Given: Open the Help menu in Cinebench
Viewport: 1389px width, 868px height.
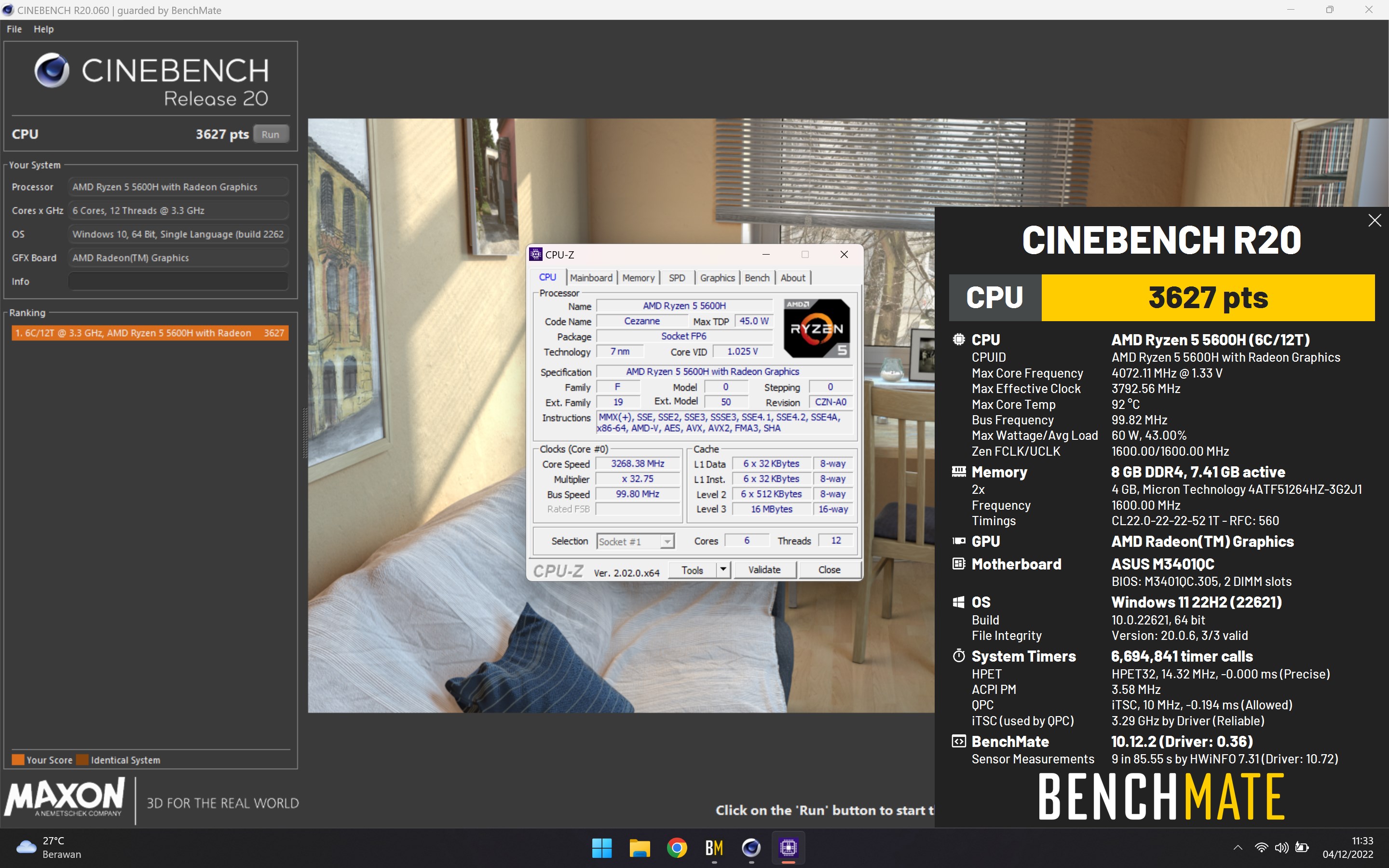Looking at the screenshot, I should pyautogui.click(x=43, y=29).
